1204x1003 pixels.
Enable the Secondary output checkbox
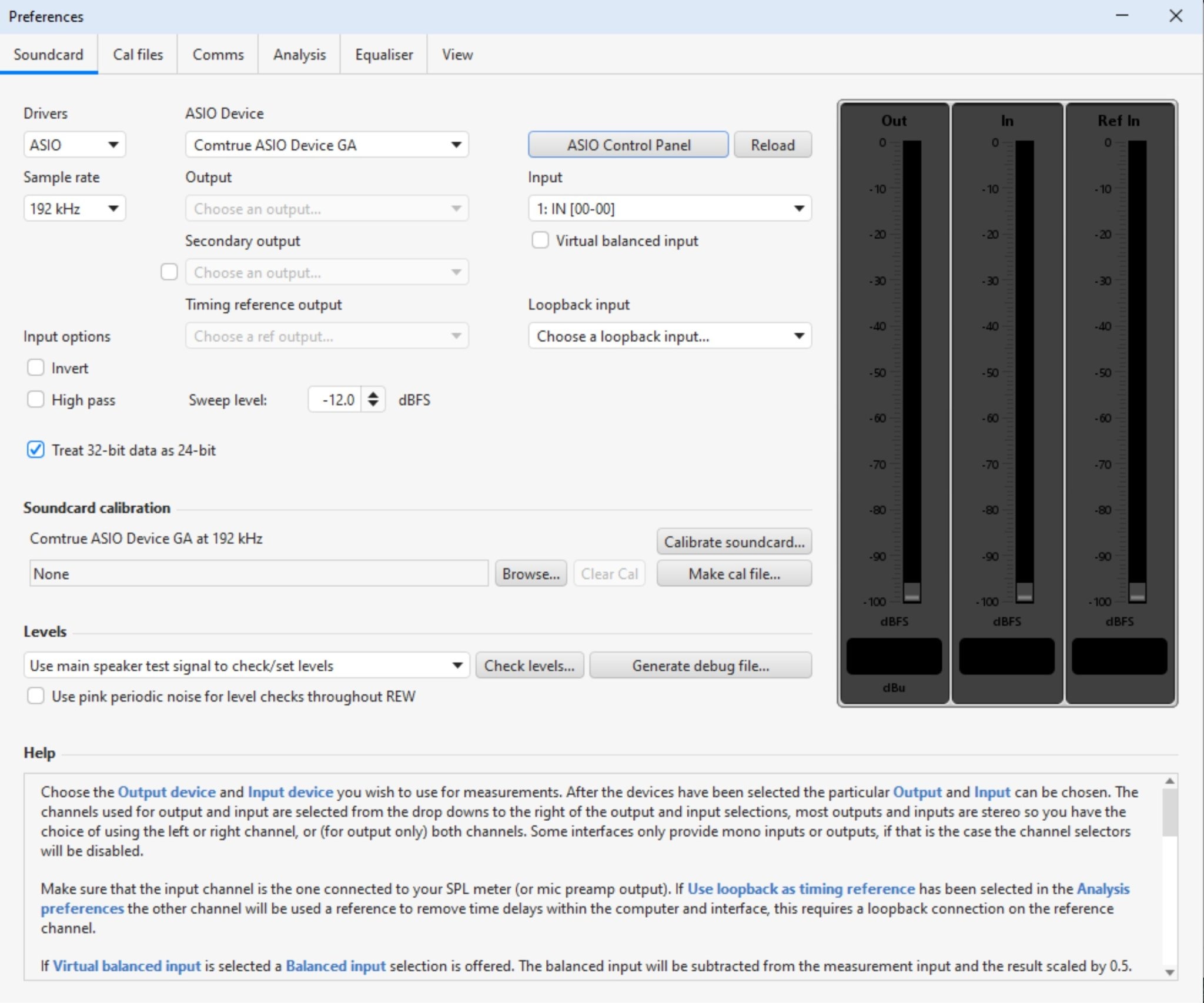tap(169, 272)
